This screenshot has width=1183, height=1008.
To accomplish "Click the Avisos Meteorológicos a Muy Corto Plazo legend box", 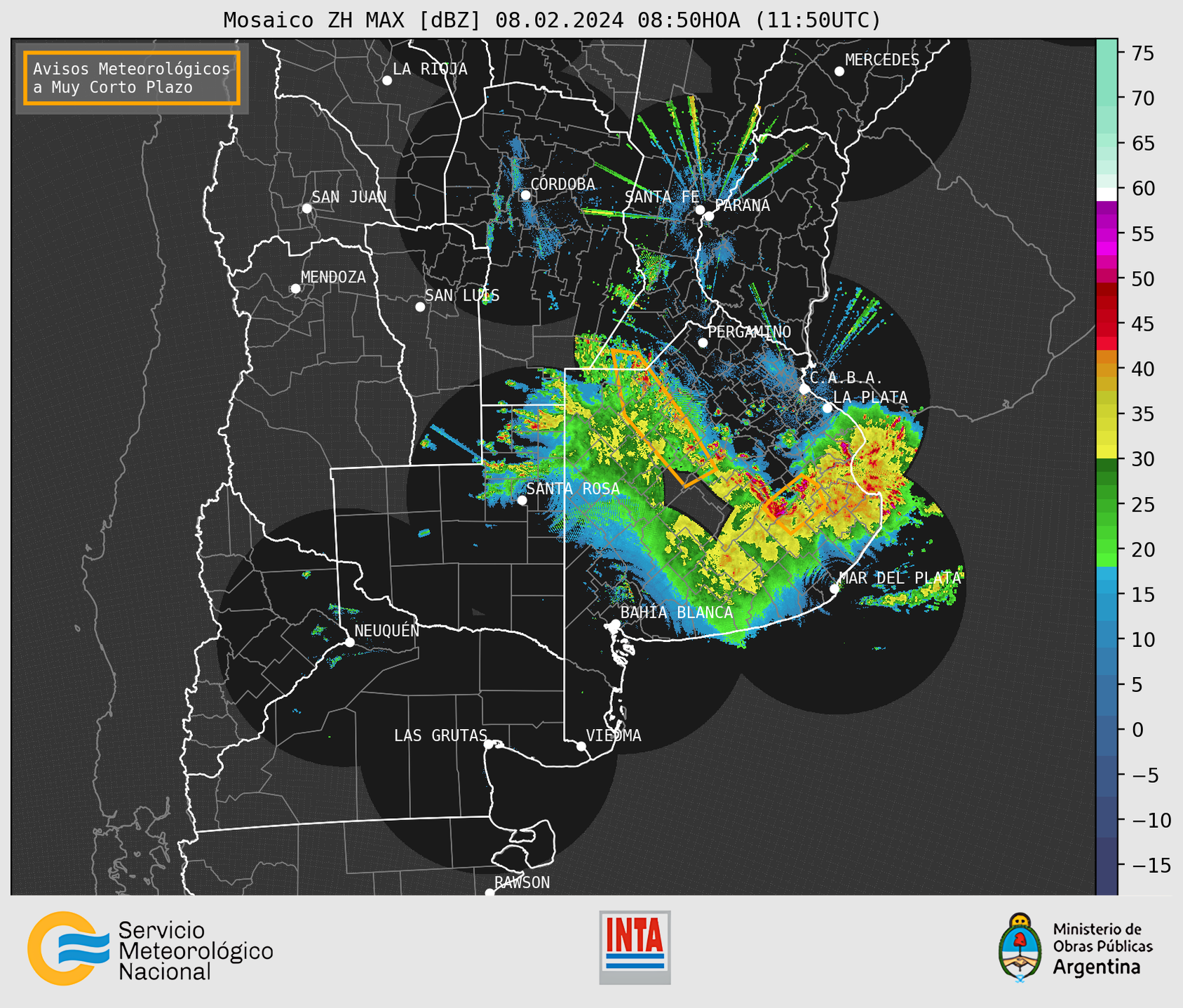I will [x=132, y=78].
